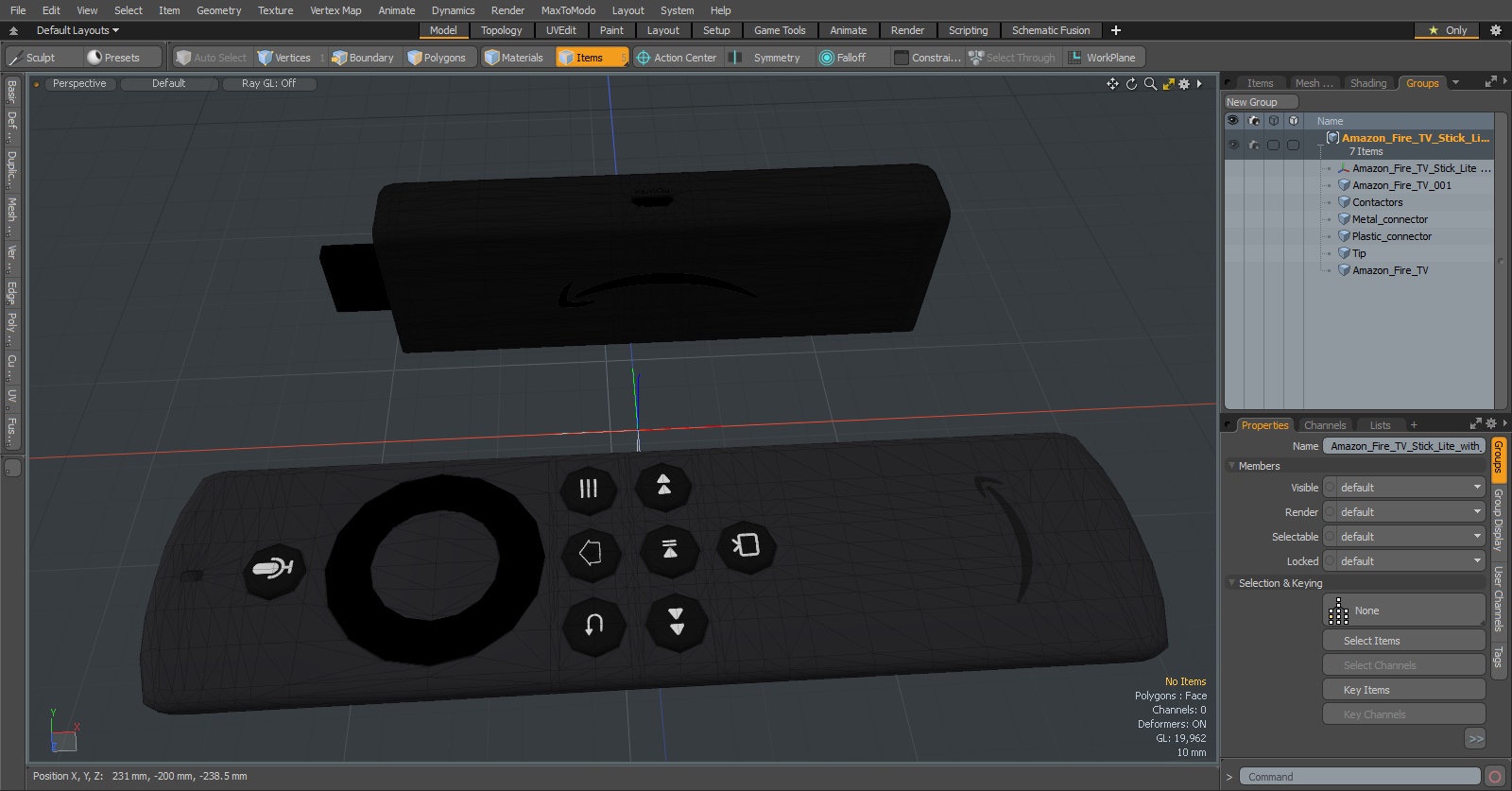
Task: Open the Constraints options
Action: (x=927, y=58)
